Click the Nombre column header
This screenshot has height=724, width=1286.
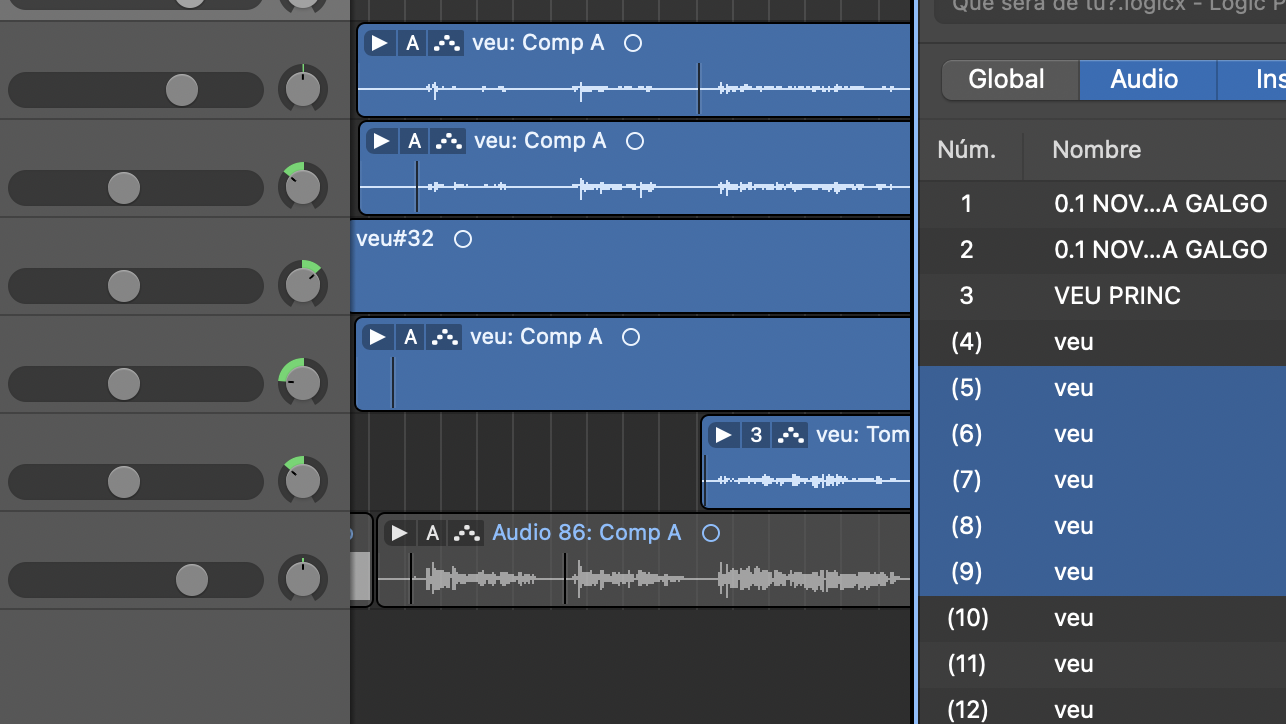[x=1096, y=150]
